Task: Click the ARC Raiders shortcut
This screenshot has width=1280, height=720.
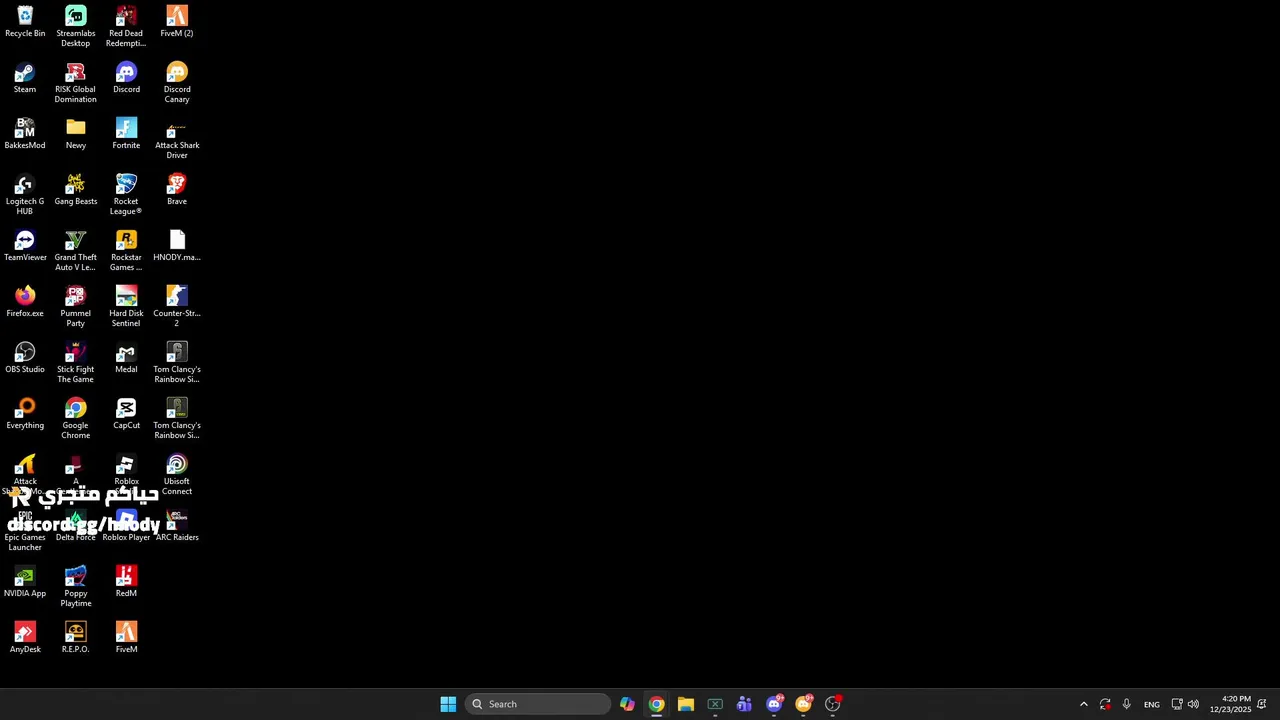Action: [x=177, y=526]
